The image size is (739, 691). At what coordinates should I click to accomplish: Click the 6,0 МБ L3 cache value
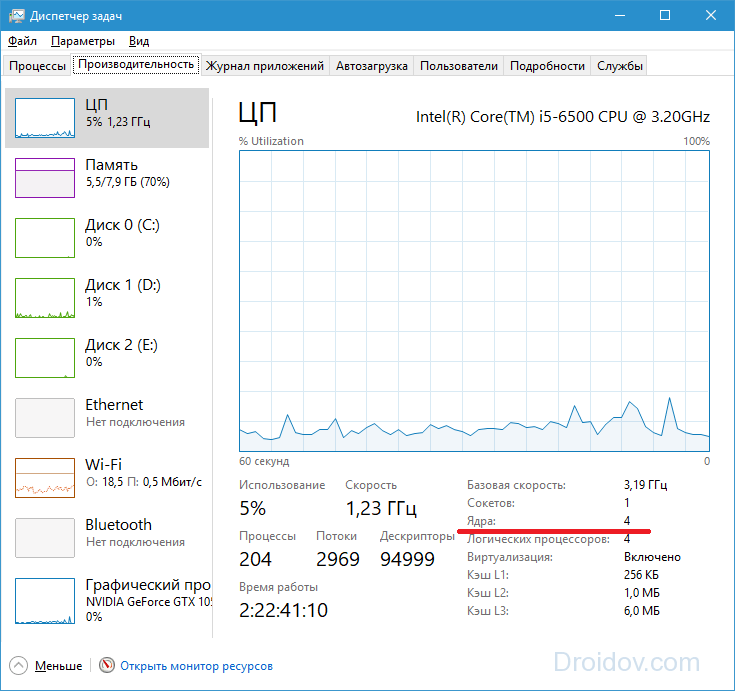641,611
